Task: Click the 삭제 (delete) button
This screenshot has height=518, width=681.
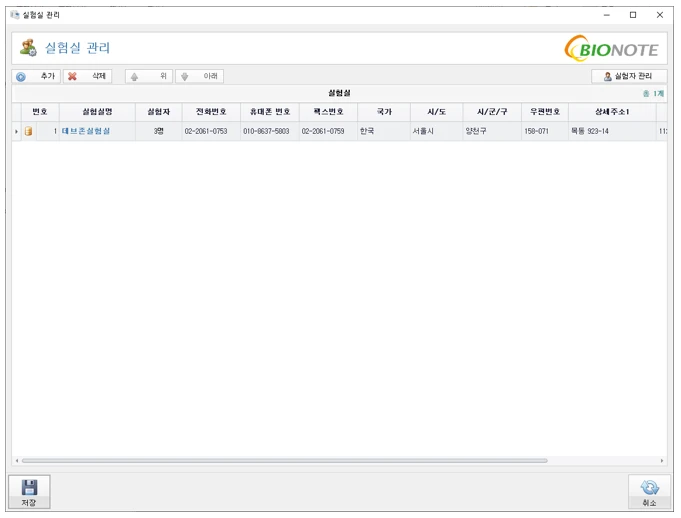Action: click(x=87, y=76)
